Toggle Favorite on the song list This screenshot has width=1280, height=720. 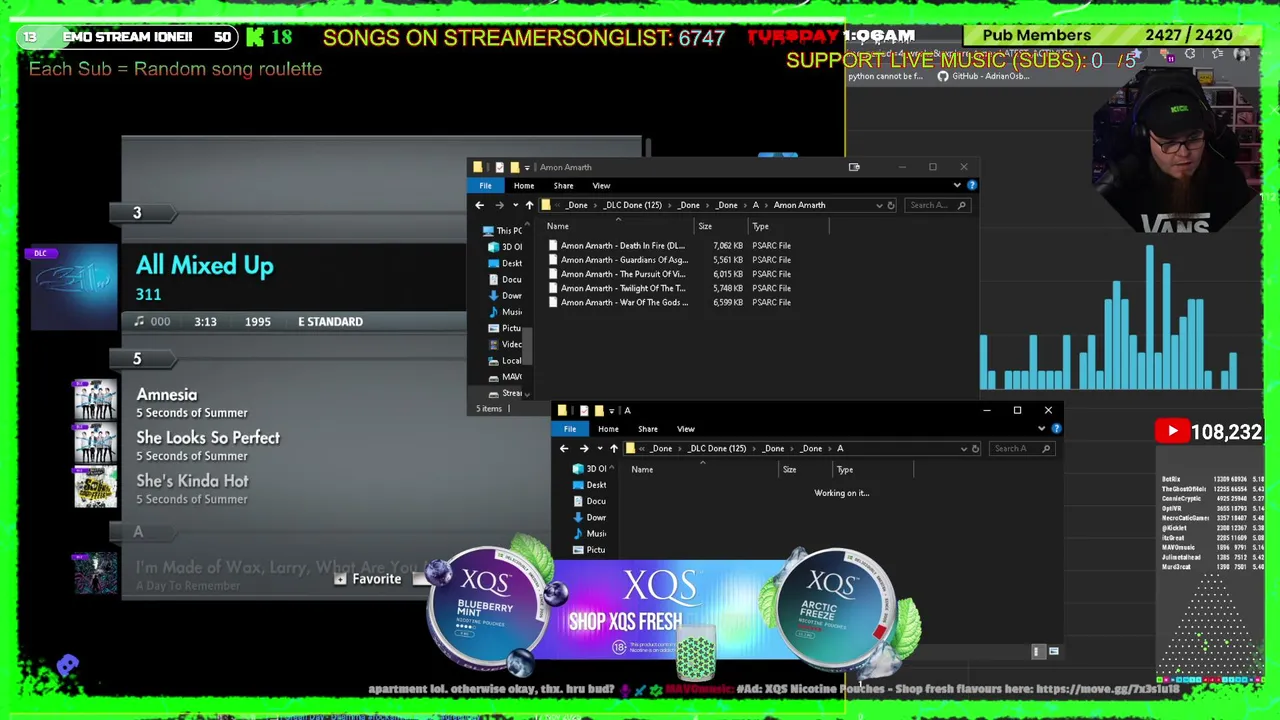(367, 579)
